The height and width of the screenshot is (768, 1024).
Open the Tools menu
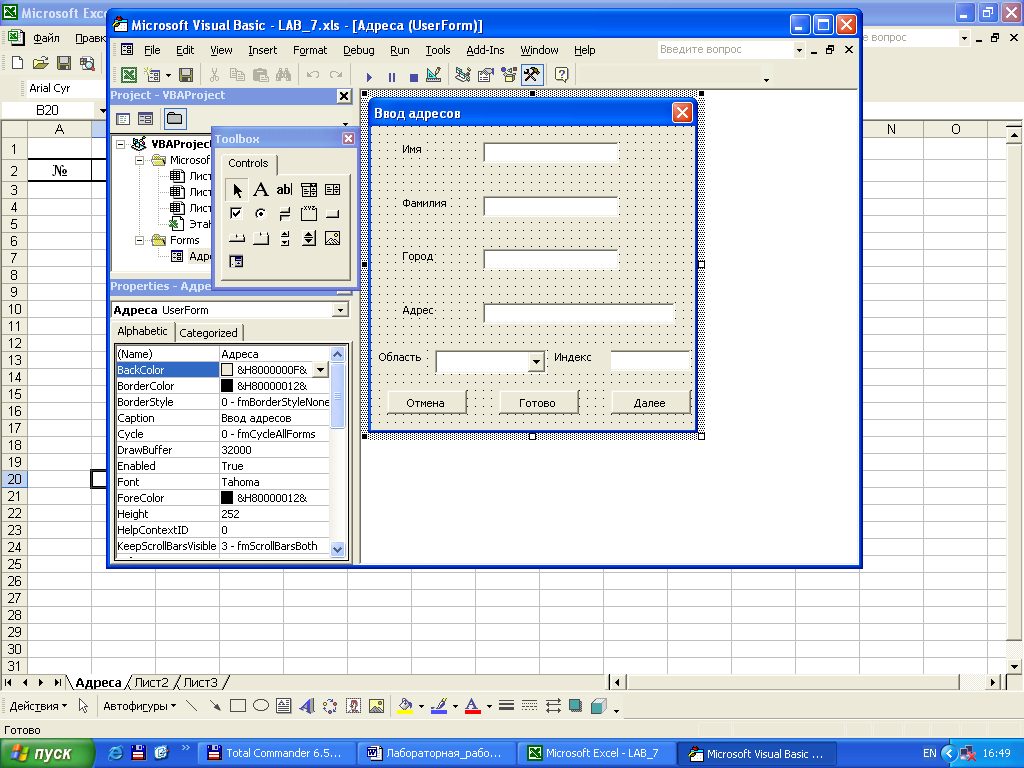(x=438, y=50)
